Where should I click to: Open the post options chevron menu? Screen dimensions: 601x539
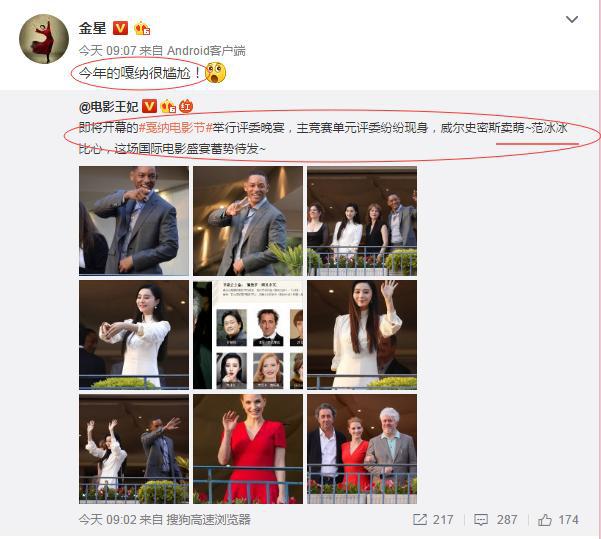pos(571,19)
